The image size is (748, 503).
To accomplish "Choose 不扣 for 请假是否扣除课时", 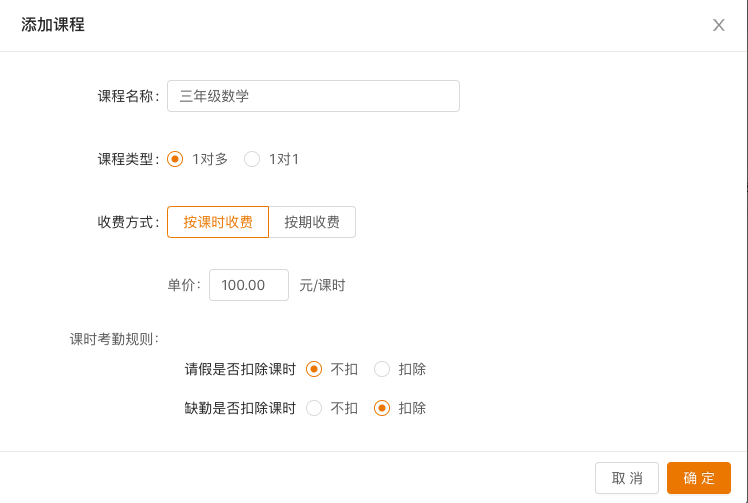I will click(314, 369).
